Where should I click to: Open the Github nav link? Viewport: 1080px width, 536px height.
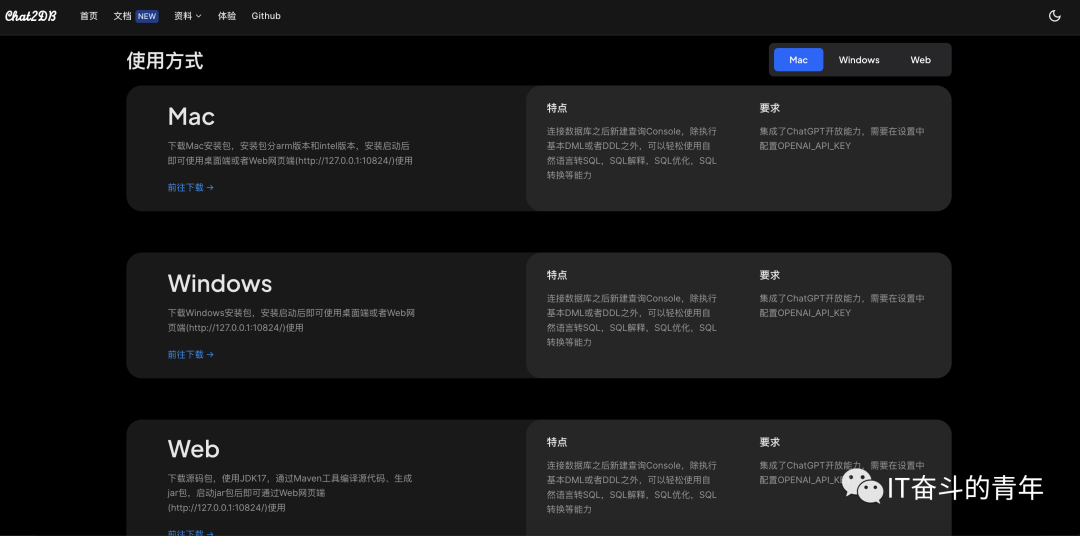[x=266, y=16]
